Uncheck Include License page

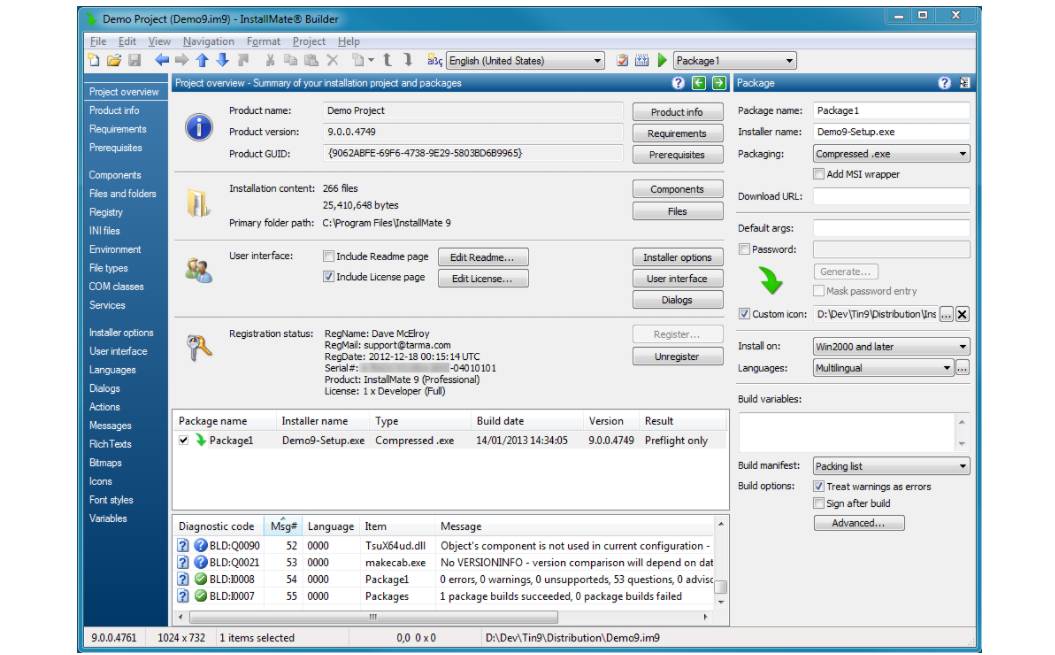328,277
